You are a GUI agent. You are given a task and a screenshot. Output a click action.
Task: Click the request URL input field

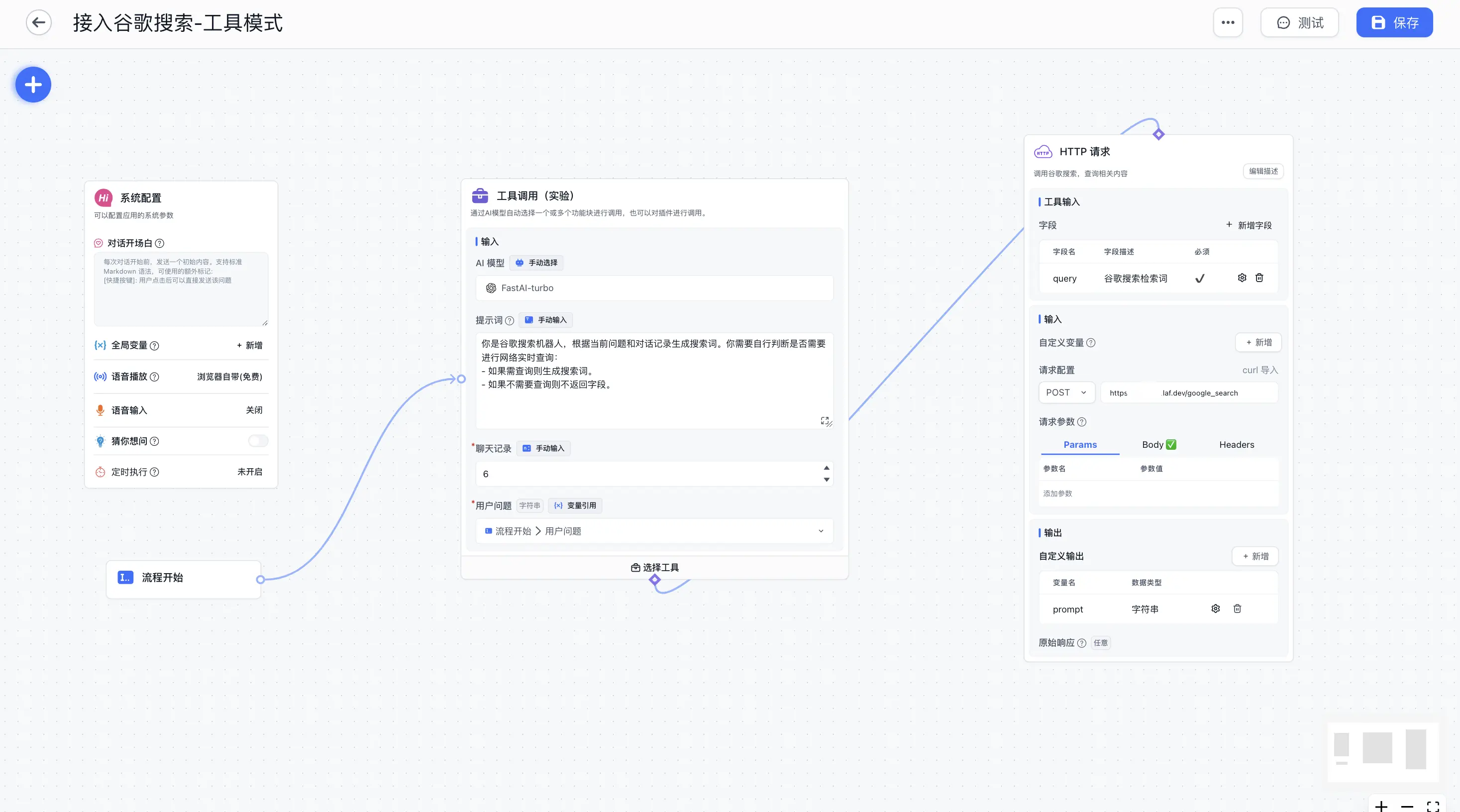pyautogui.click(x=1188, y=393)
